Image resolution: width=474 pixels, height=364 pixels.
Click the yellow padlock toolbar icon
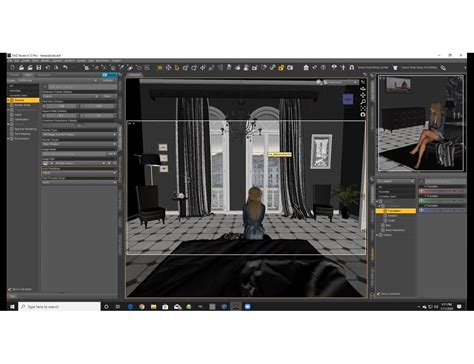pos(281,68)
